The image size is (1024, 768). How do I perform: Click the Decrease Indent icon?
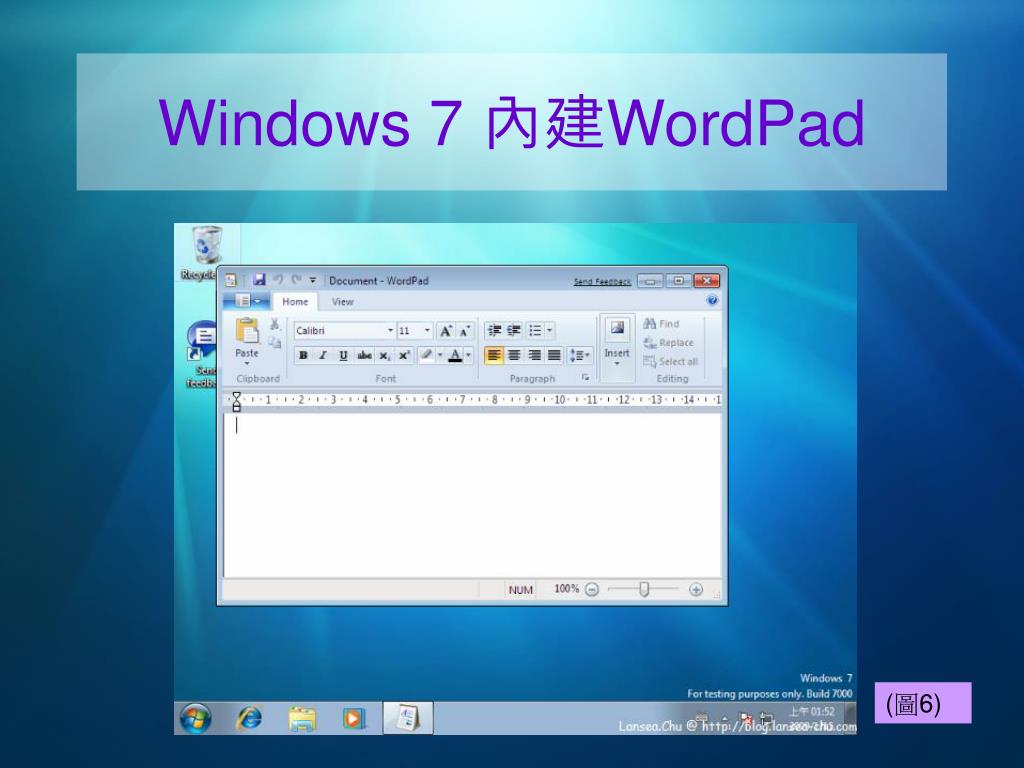(494, 330)
